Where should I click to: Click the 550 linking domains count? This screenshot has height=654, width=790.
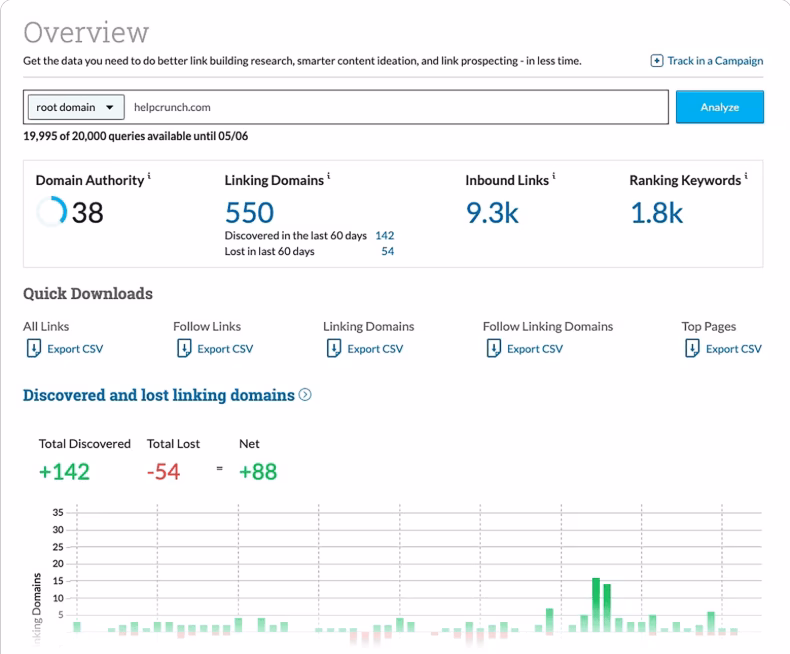(249, 212)
